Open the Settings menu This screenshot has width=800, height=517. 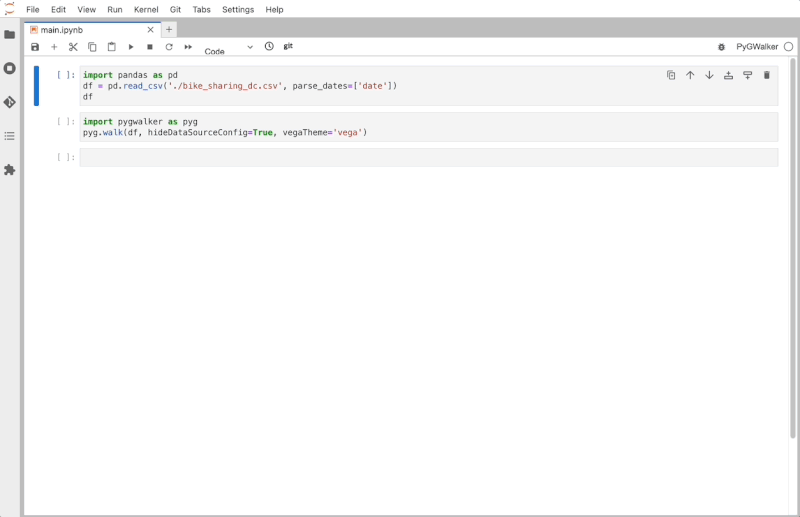(x=238, y=9)
